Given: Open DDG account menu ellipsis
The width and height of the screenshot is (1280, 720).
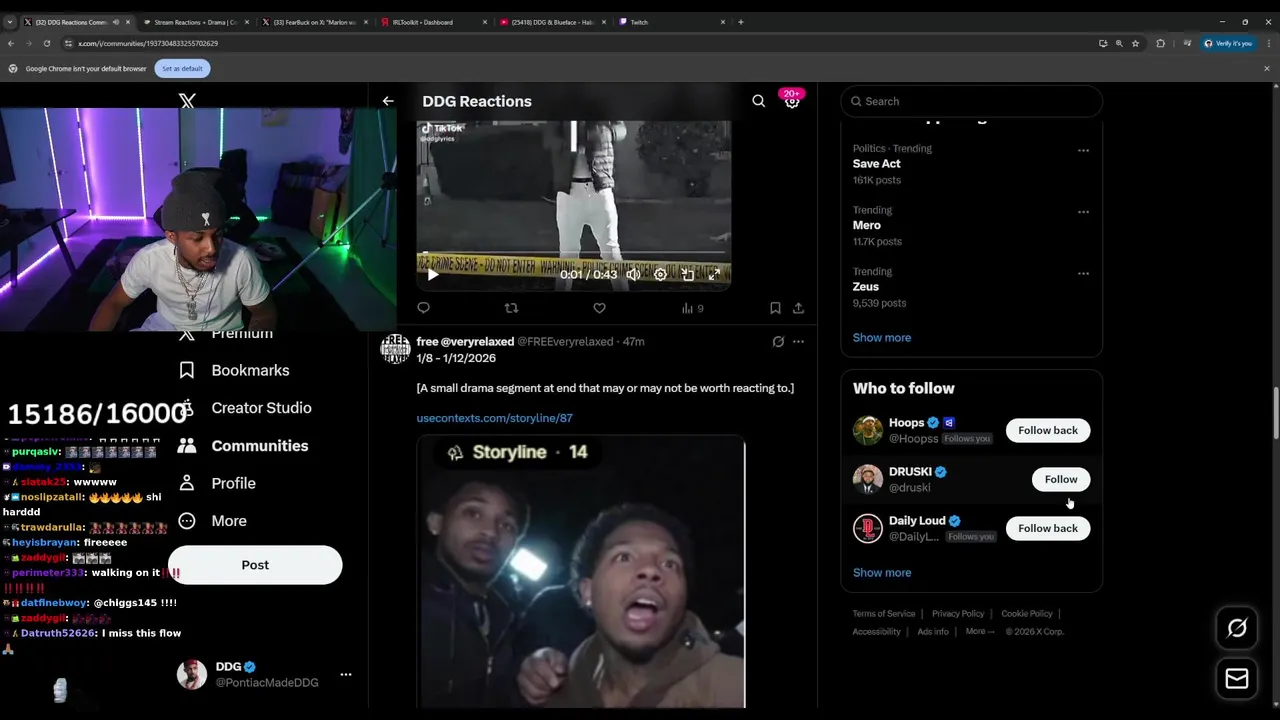Looking at the screenshot, I should coord(346,675).
